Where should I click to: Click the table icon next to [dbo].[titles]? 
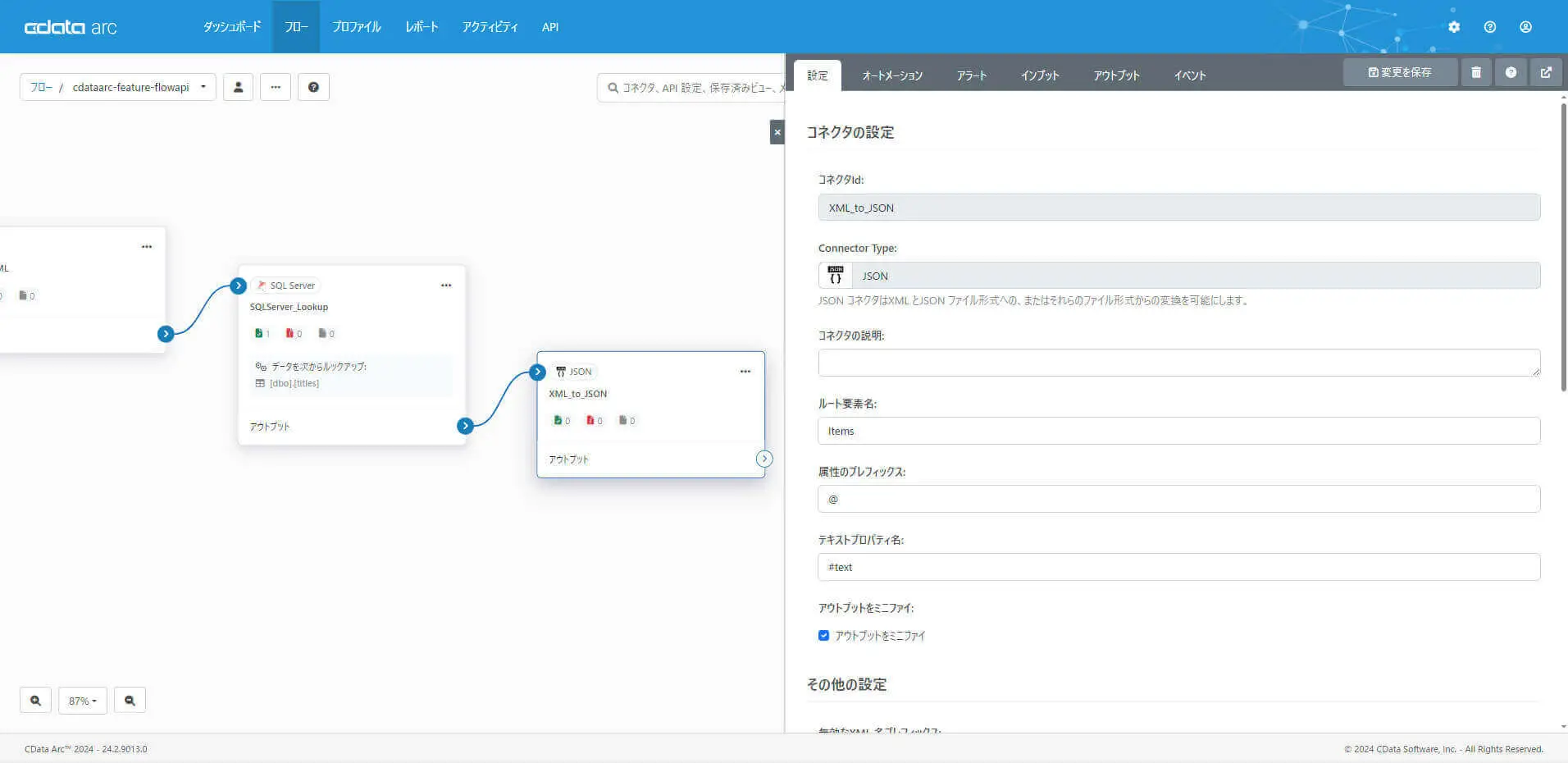click(x=260, y=383)
